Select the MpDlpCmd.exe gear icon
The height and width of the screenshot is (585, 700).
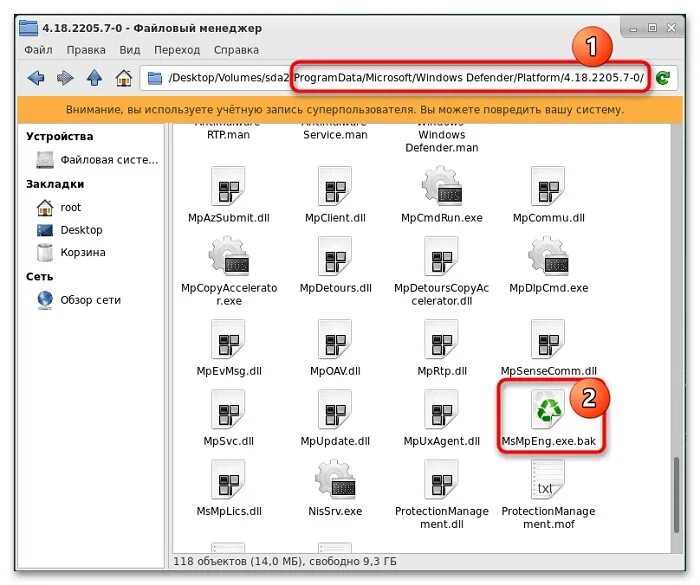(548, 255)
